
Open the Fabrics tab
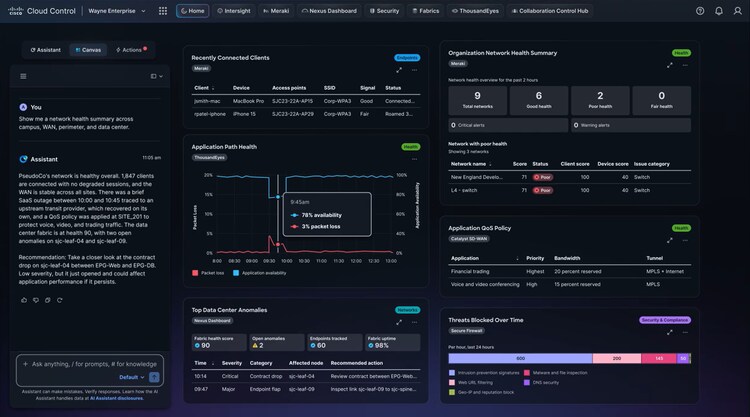coord(426,11)
